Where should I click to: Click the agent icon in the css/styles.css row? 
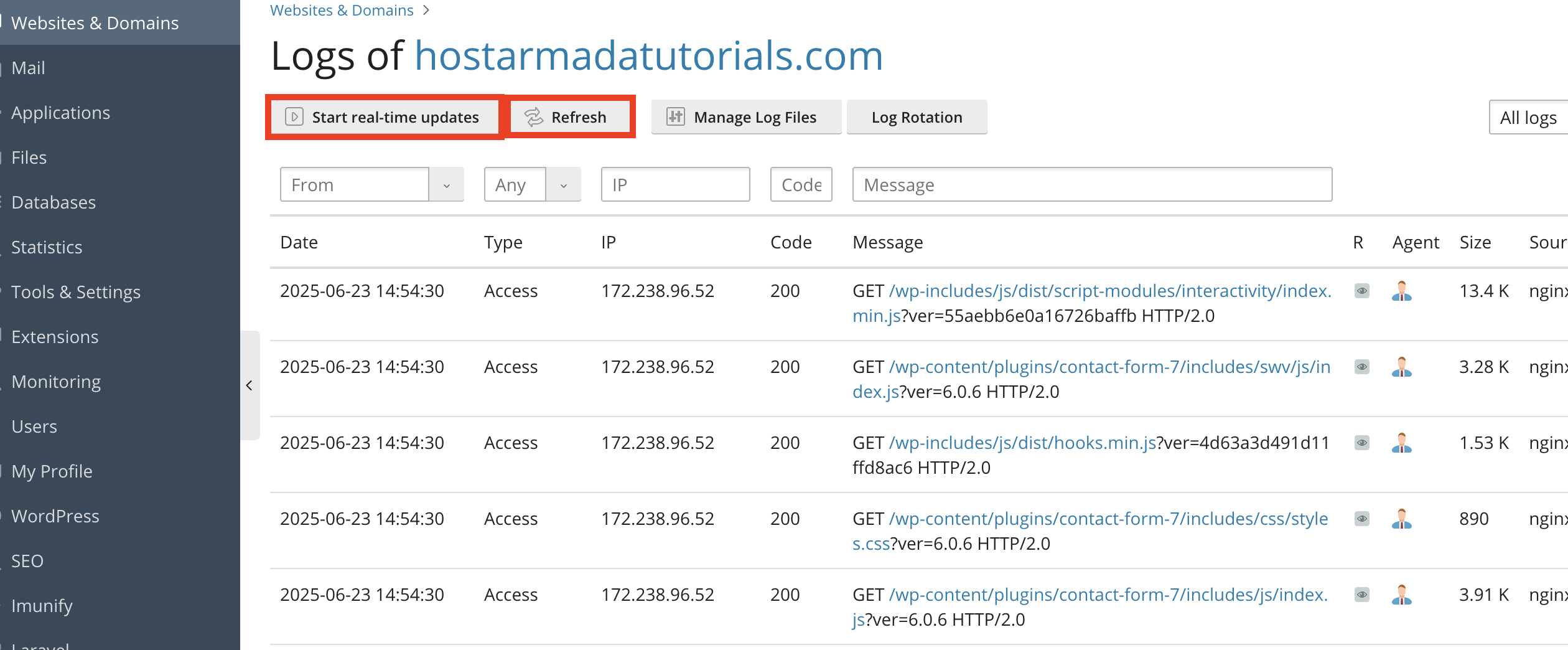1402,519
